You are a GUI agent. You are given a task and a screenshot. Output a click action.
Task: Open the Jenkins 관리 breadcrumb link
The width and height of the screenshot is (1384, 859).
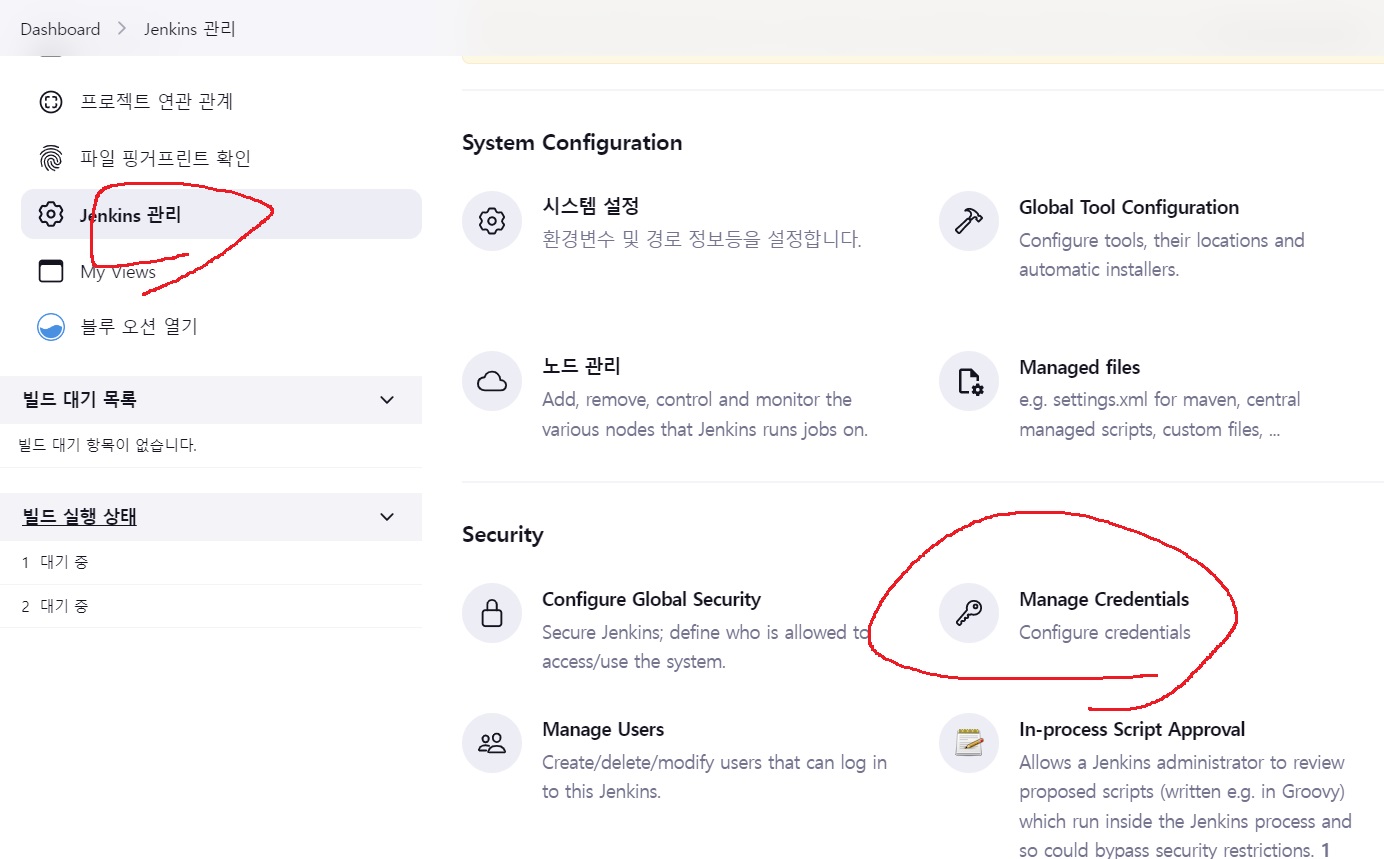tap(190, 29)
